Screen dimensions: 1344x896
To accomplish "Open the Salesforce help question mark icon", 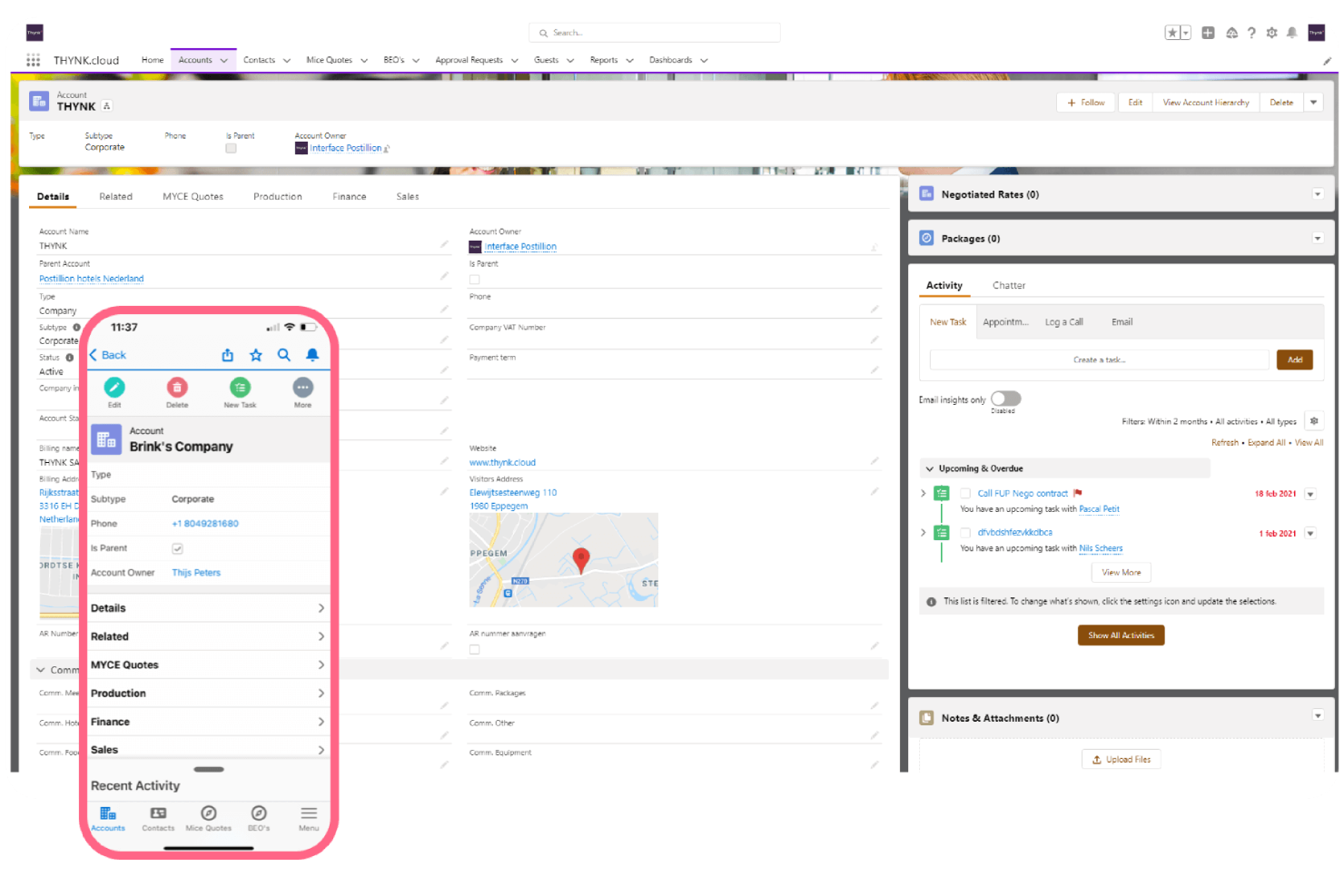I will tap(1251, 33).
